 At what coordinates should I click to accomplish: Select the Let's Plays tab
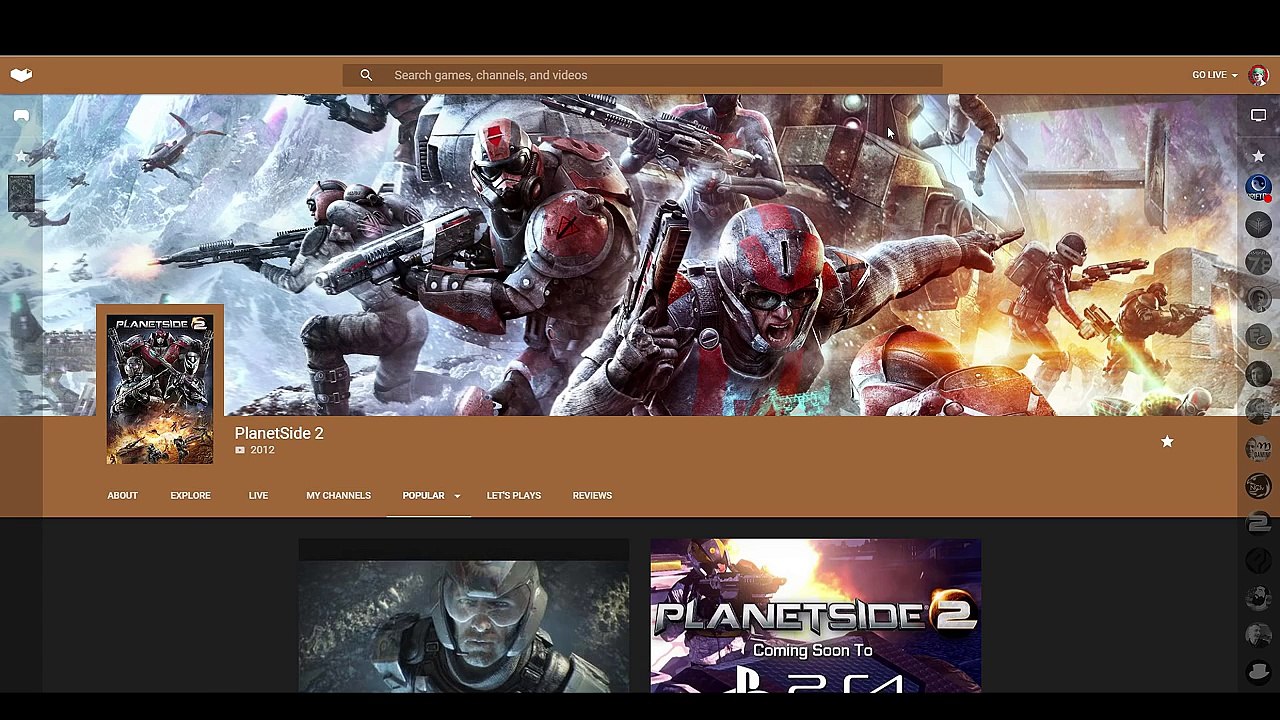pyautogui.click(x=514, y=495)
